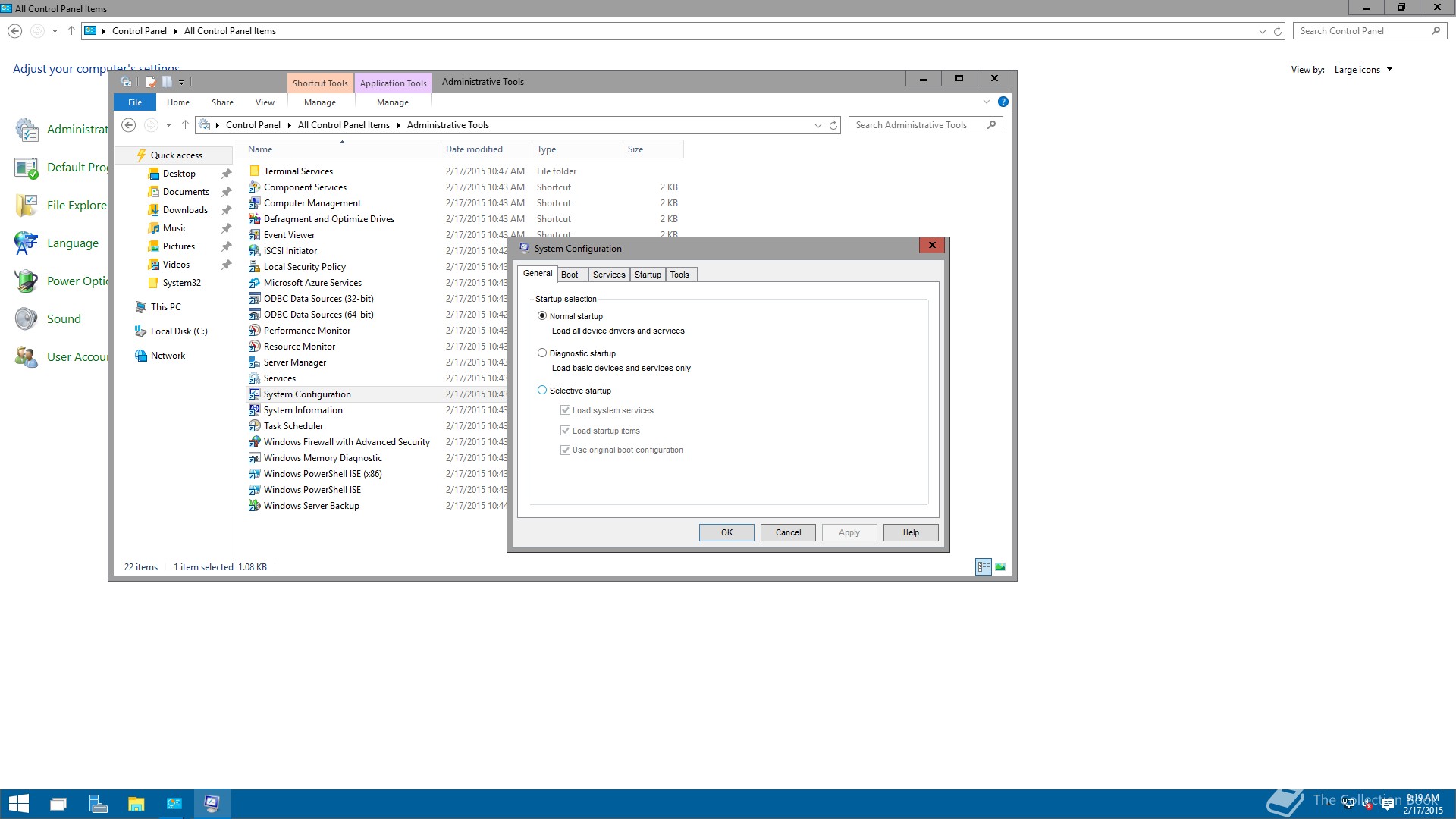Expand the Control Panel address bar dropdown
The width and height of the screenshot is (1456, 819).
(x=1263, y=31)
